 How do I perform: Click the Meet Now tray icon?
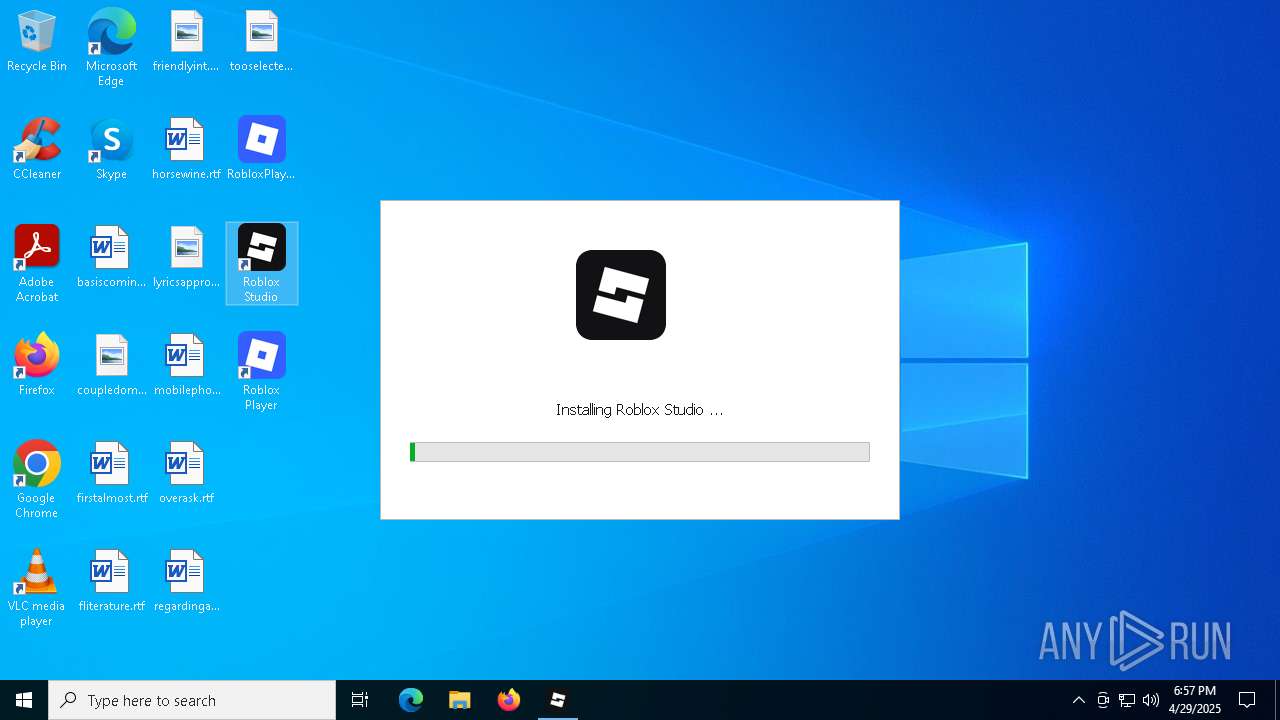tap(1103, 700)
